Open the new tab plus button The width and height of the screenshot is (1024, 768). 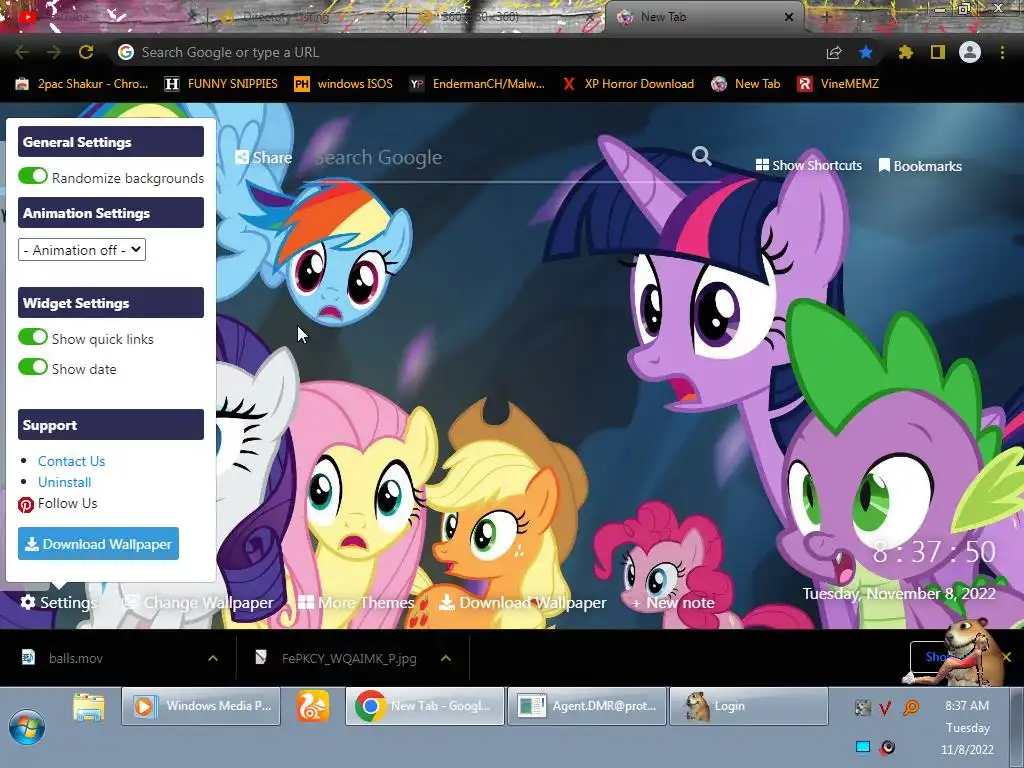coord(827,17)
